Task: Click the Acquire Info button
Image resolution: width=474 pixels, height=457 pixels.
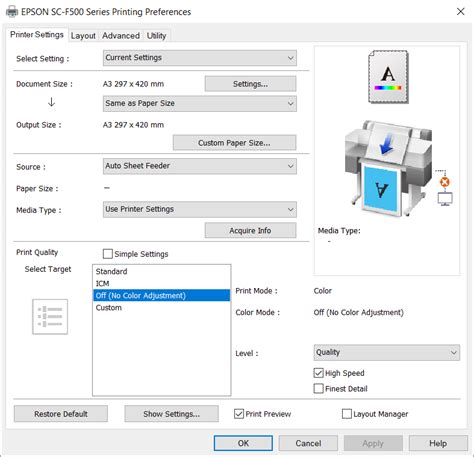Action: [x=250, y=230]
